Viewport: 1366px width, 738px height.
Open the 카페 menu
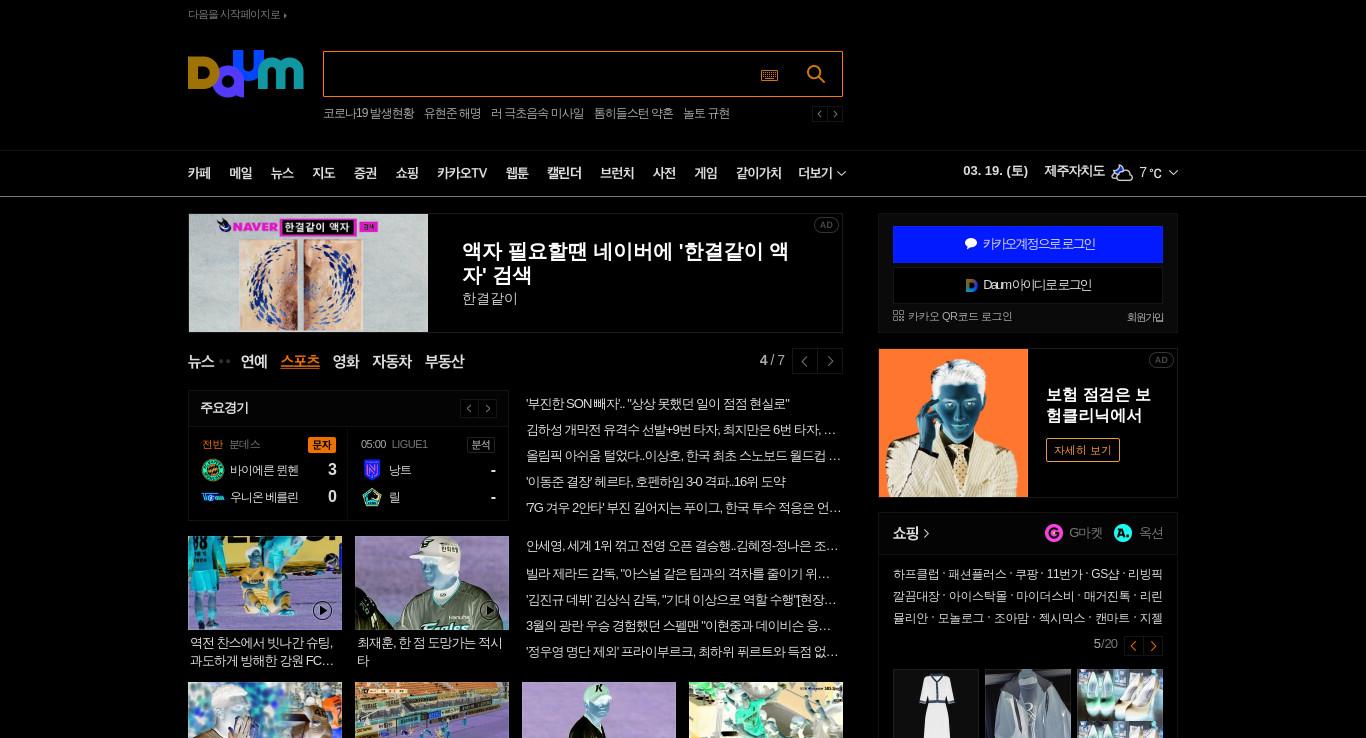click(x=199, y=173)
